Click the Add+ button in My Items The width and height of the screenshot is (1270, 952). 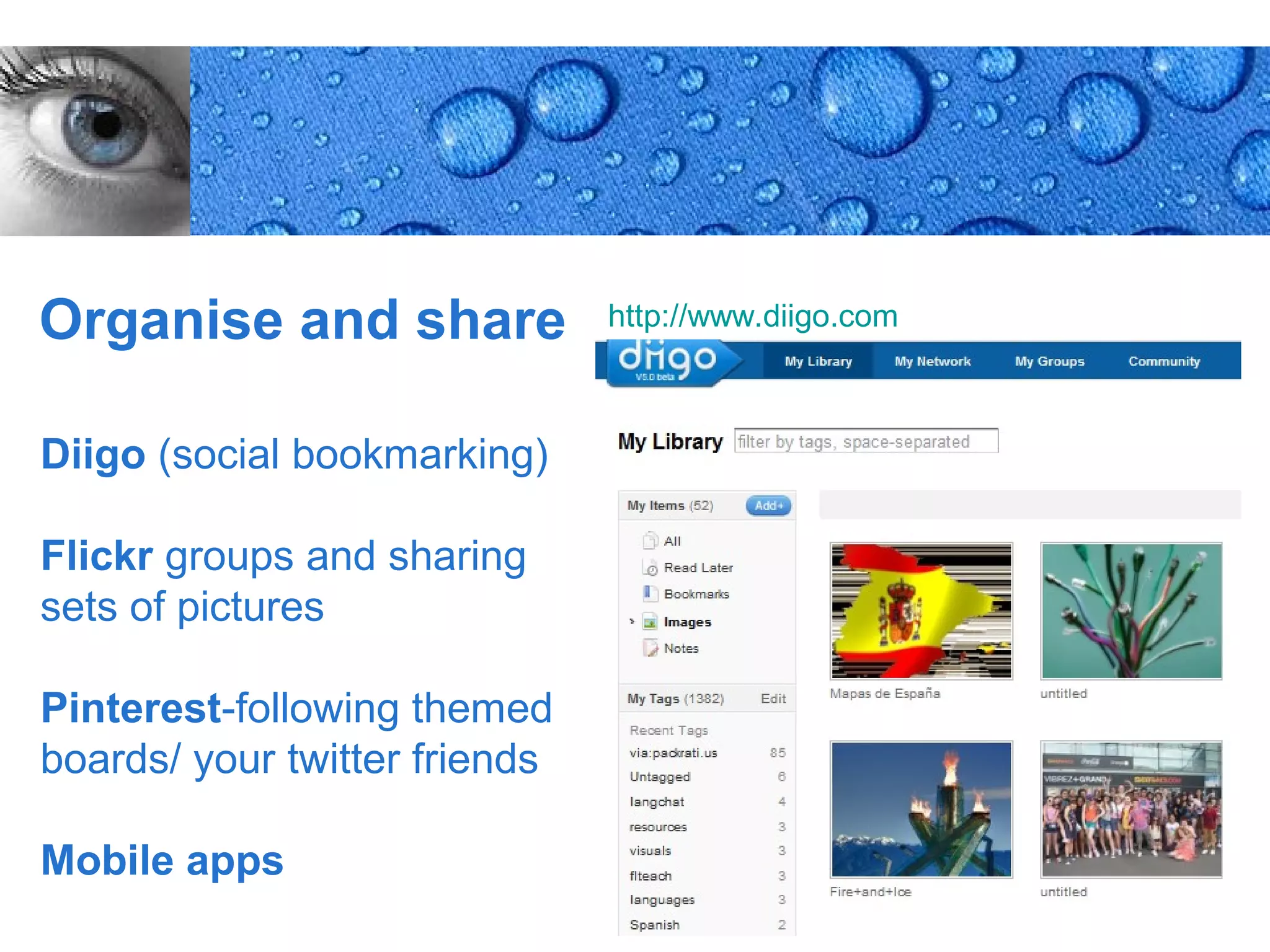coord(768,506)
